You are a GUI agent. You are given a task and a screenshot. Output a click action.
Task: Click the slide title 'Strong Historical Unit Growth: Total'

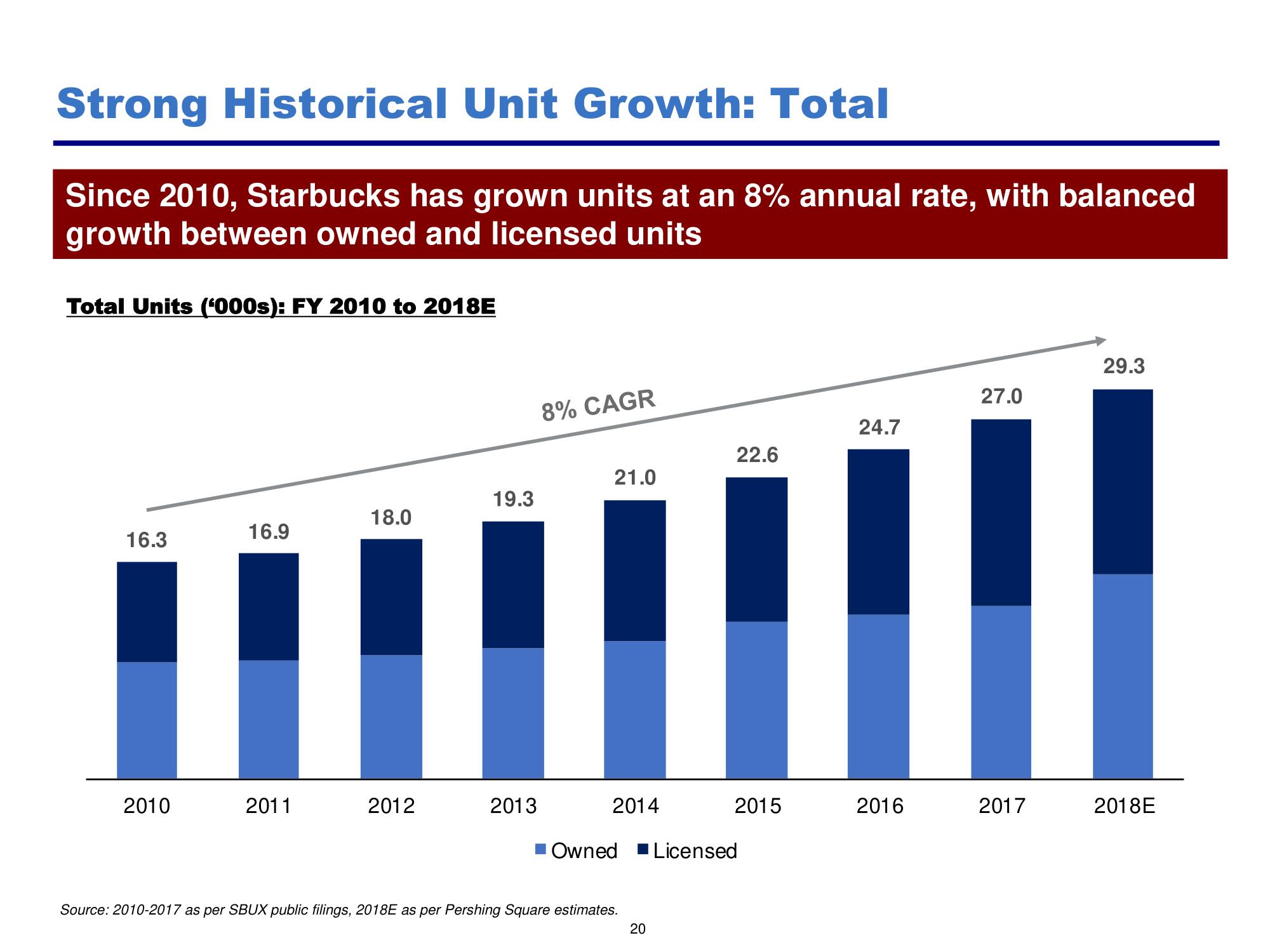472,104
